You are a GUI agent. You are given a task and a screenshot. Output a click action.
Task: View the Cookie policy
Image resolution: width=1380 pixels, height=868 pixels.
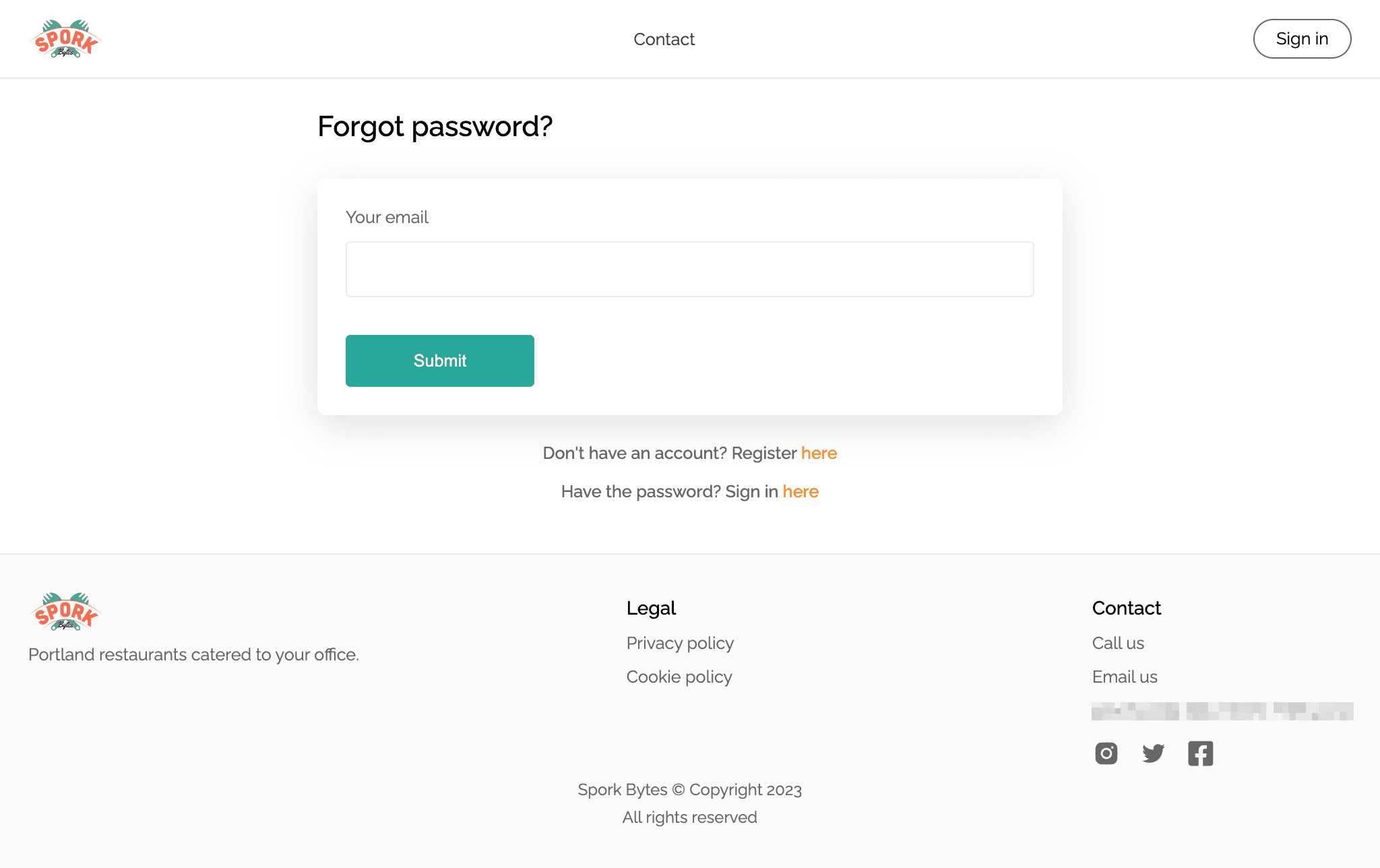(679, 677)
